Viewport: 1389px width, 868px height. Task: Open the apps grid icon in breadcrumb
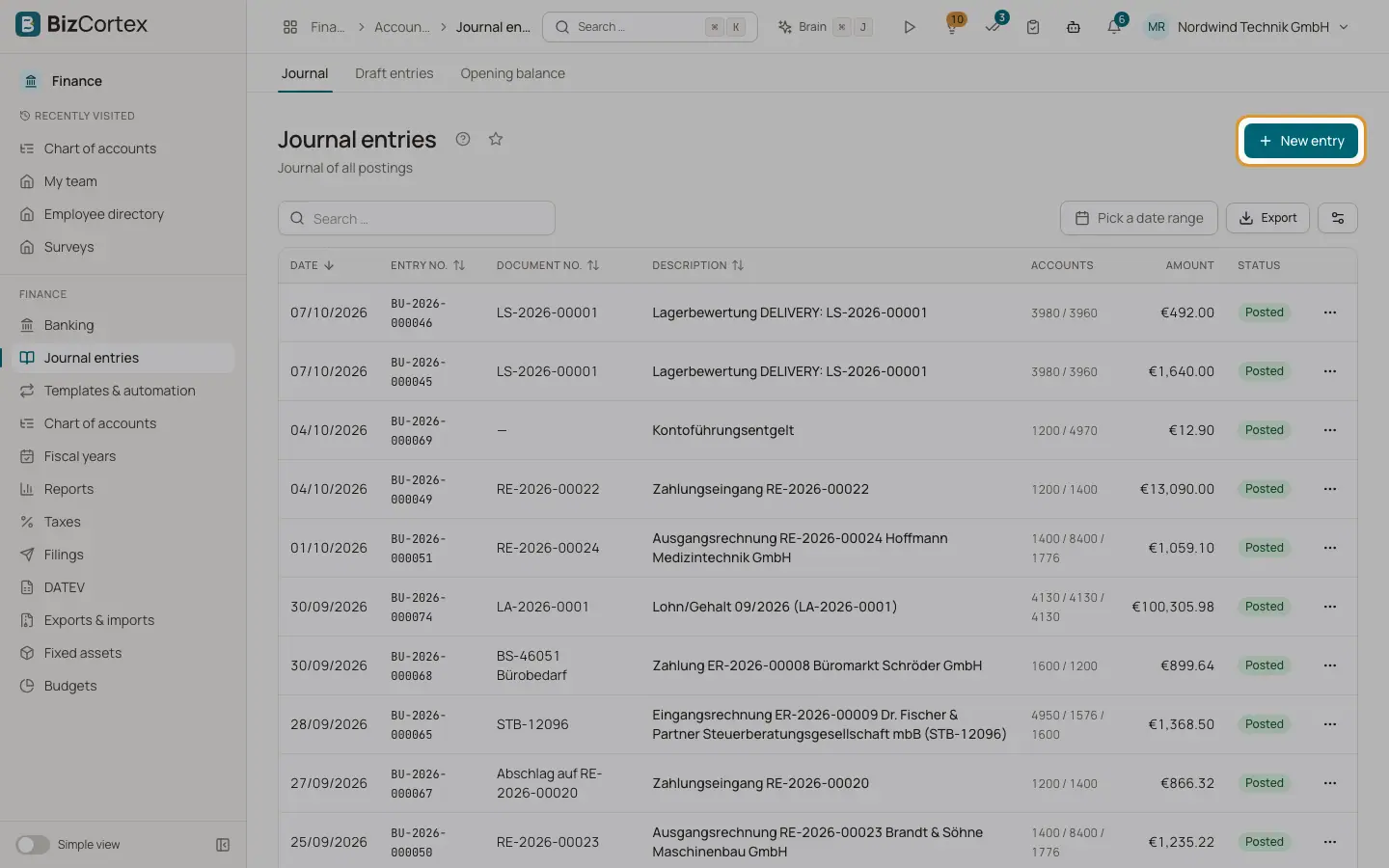(x=290, y=27)
